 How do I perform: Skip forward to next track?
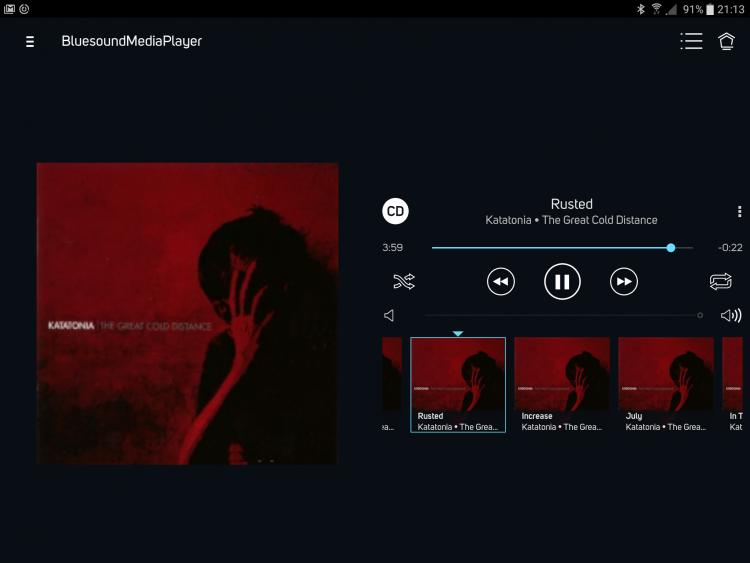(624, 282)
